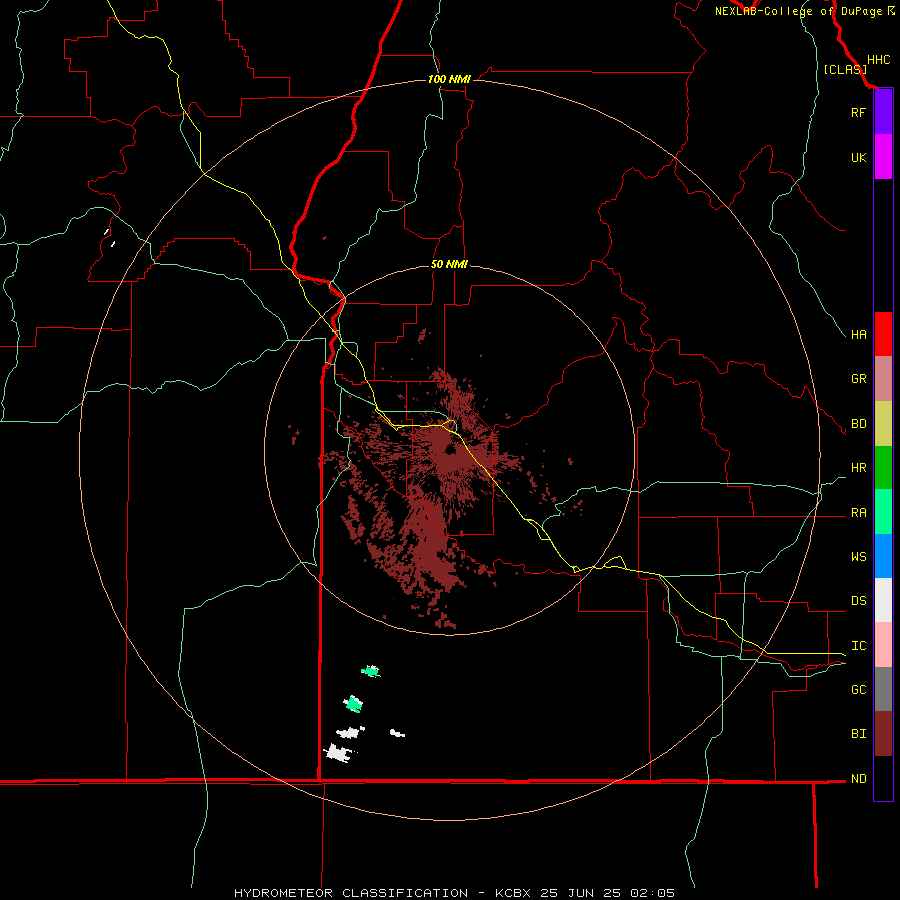This screenshot has height=900, width=900.
Task: Click the HA legend label
Action: coord(858,334)
